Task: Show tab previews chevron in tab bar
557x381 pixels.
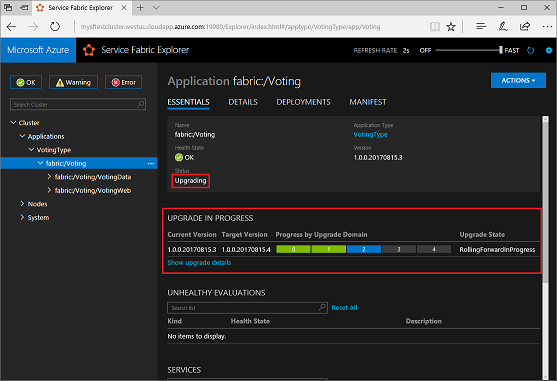Action: (156, 7)
